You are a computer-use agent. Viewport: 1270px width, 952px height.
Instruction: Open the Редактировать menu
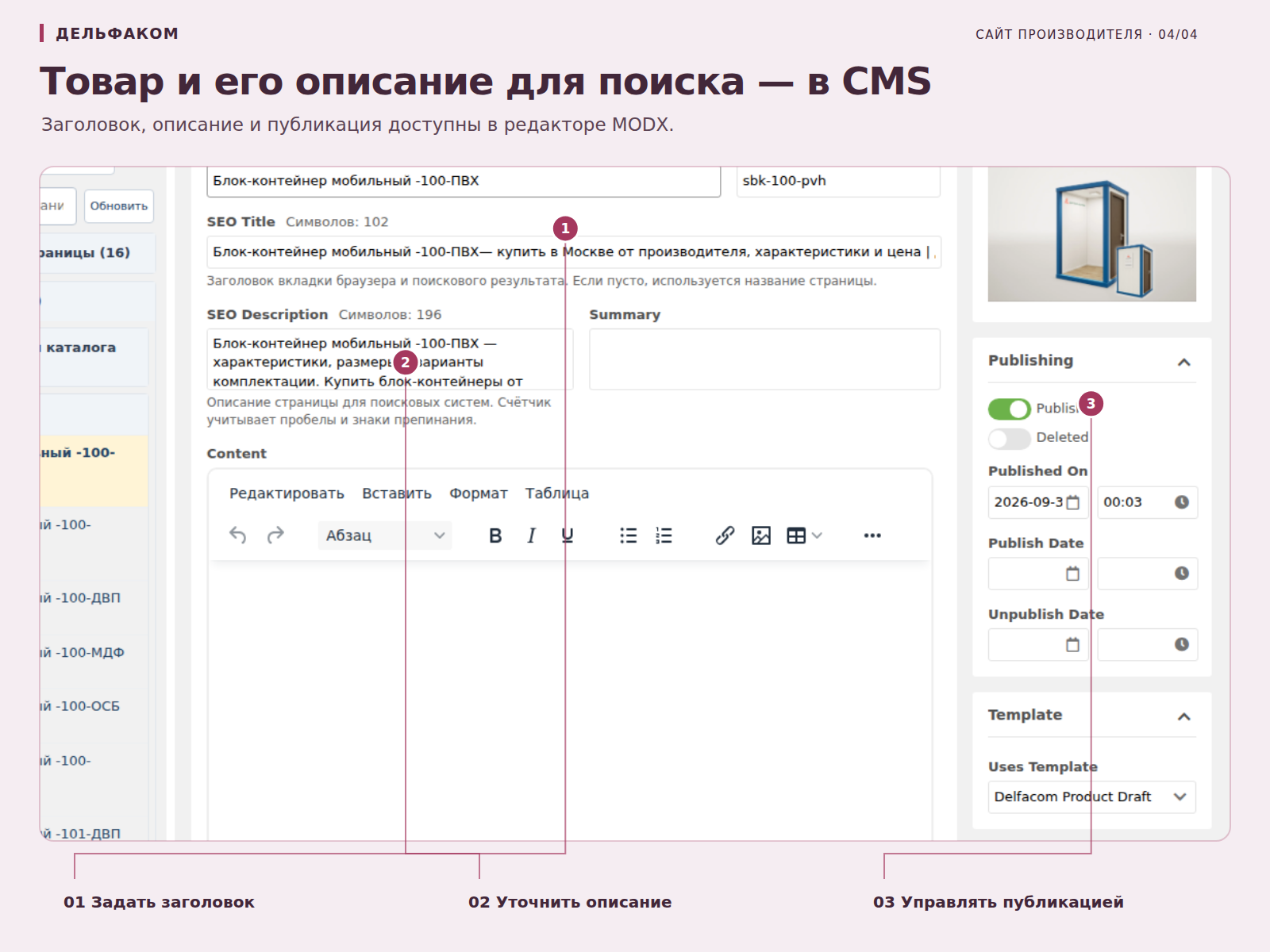tap(287, 493)
